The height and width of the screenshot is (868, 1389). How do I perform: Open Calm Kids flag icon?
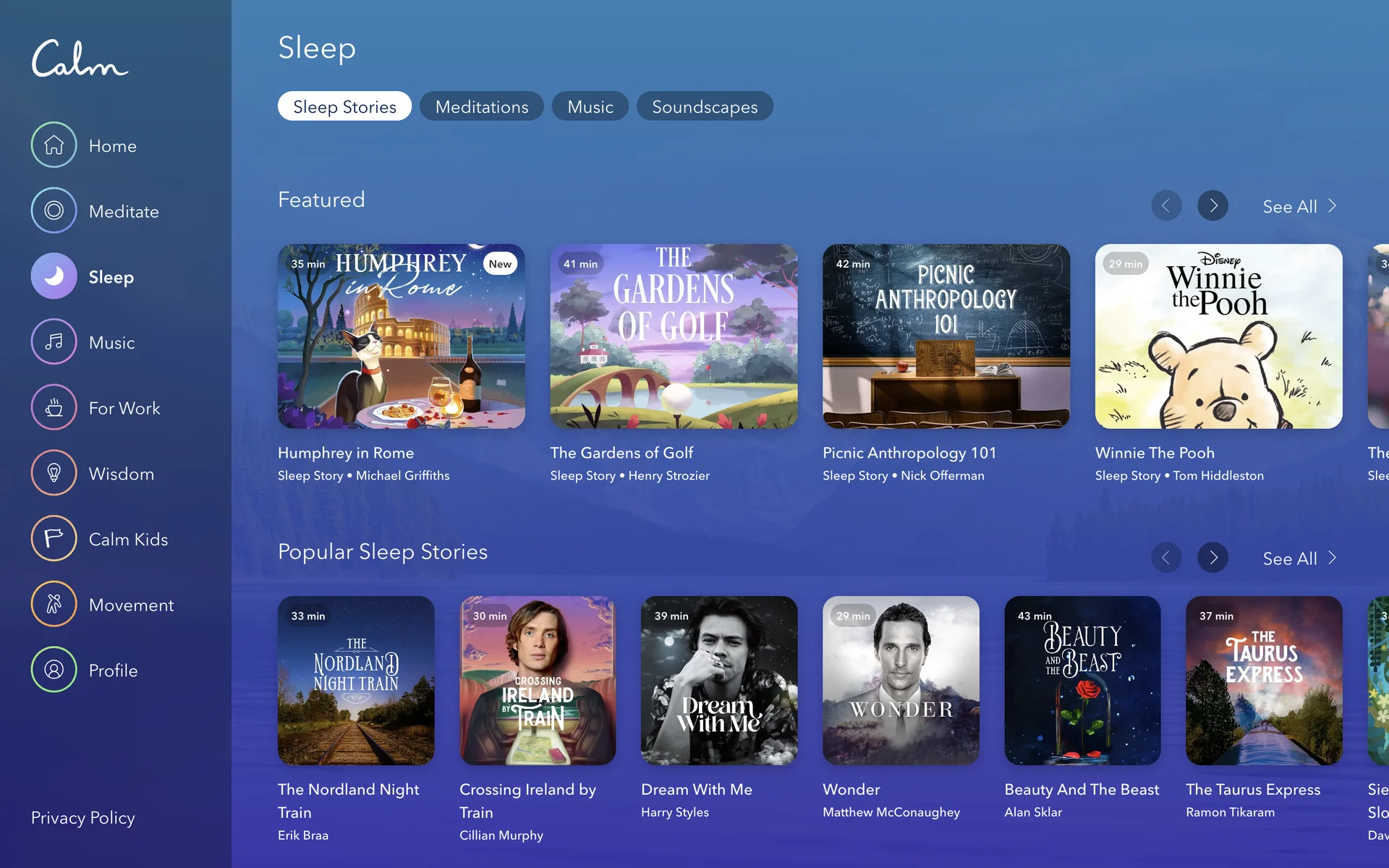point(54,539)
